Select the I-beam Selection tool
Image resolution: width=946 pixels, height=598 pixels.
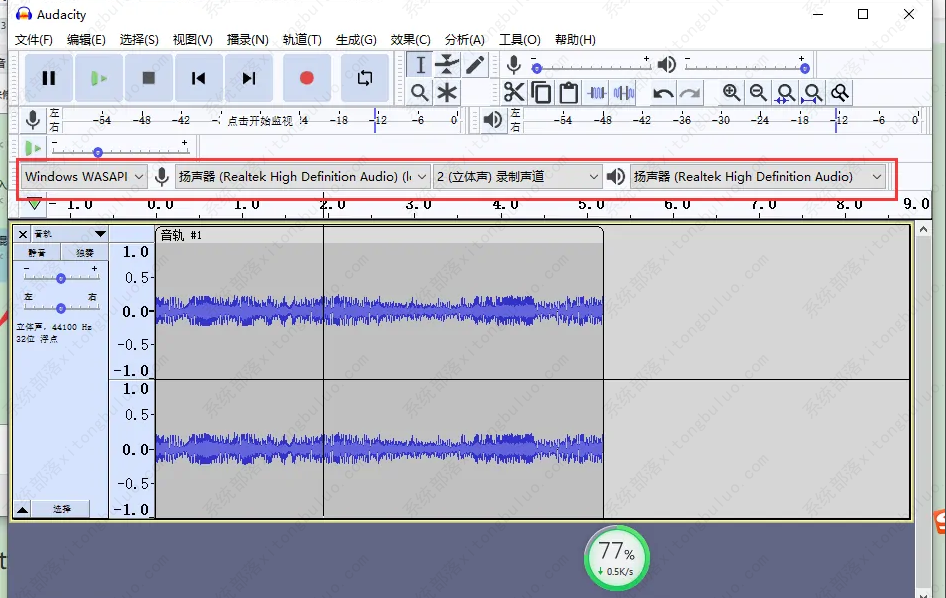420,65
